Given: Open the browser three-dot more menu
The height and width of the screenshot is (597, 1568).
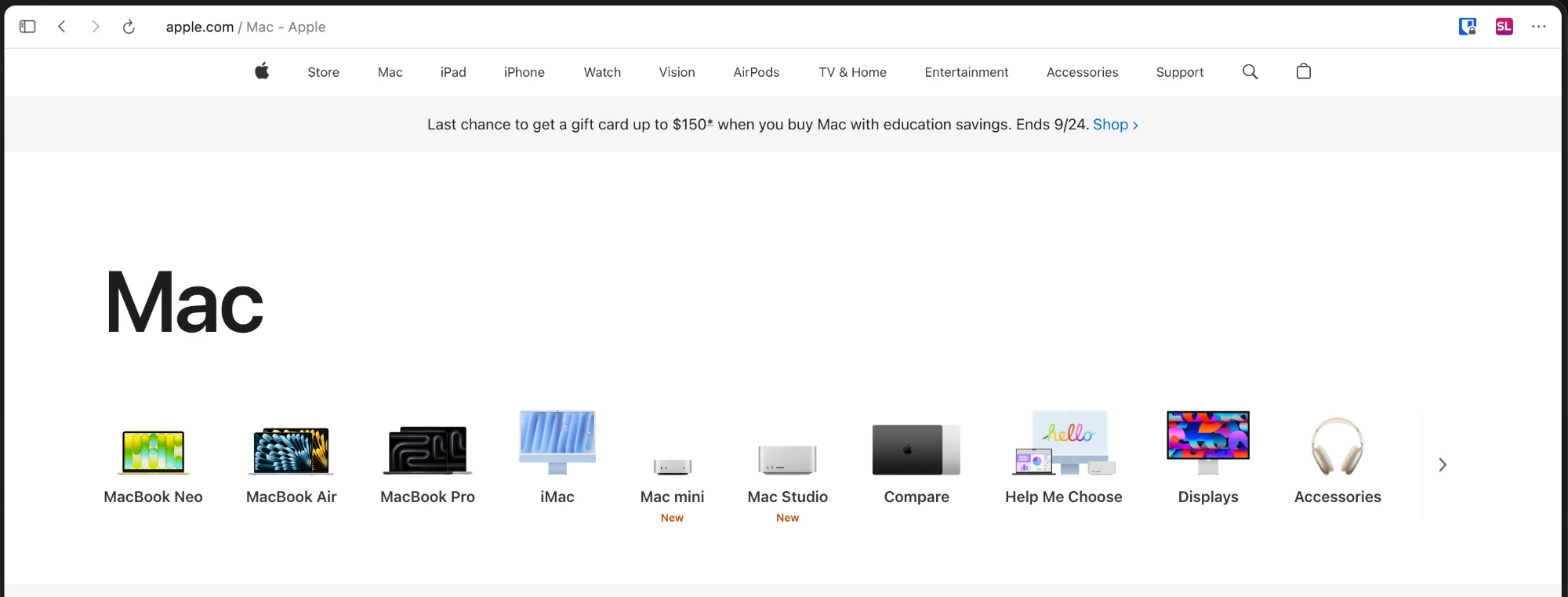Looking at the screenshot, I should coord(1539,27).
